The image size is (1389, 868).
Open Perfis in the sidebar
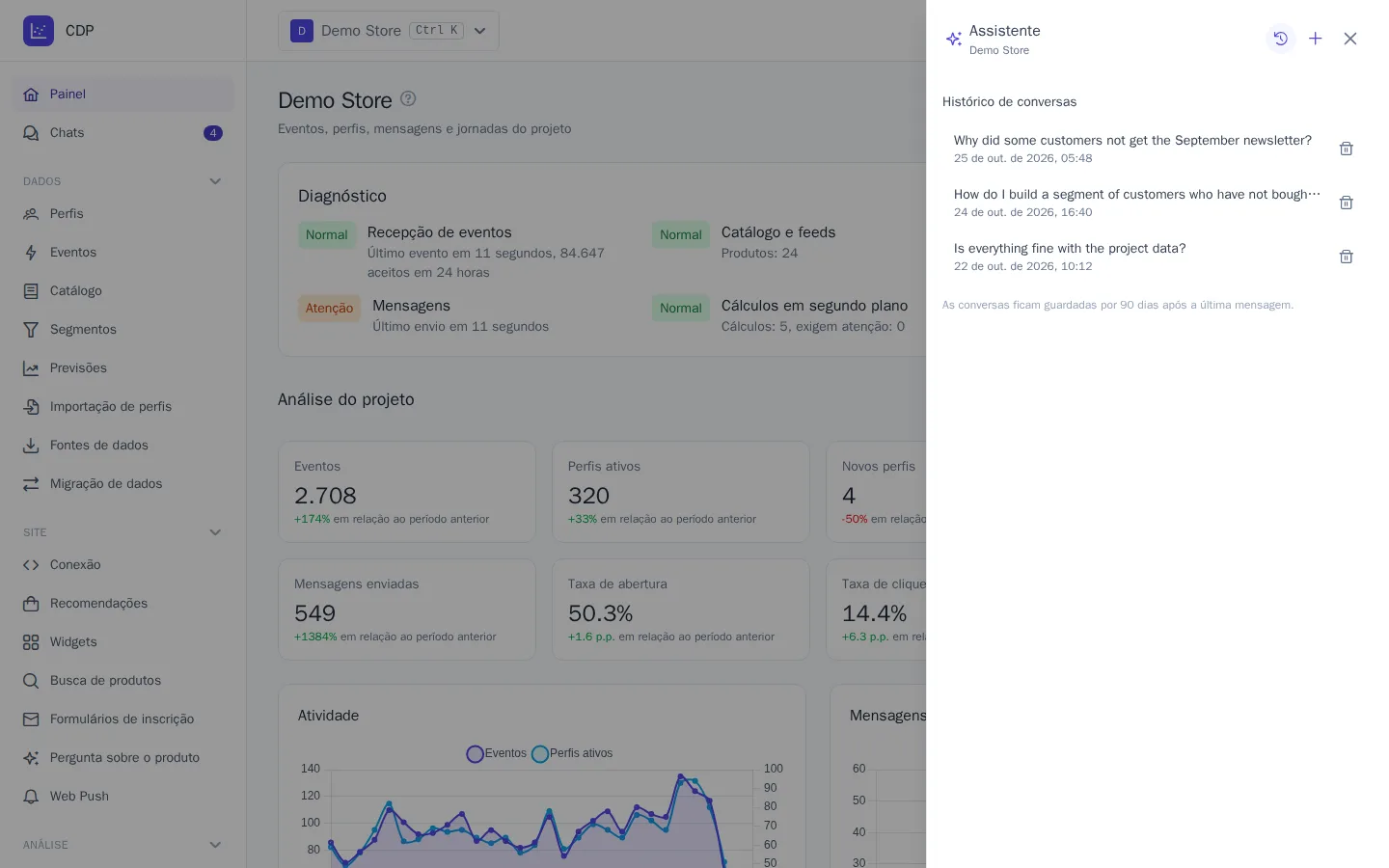click(123, 213)
